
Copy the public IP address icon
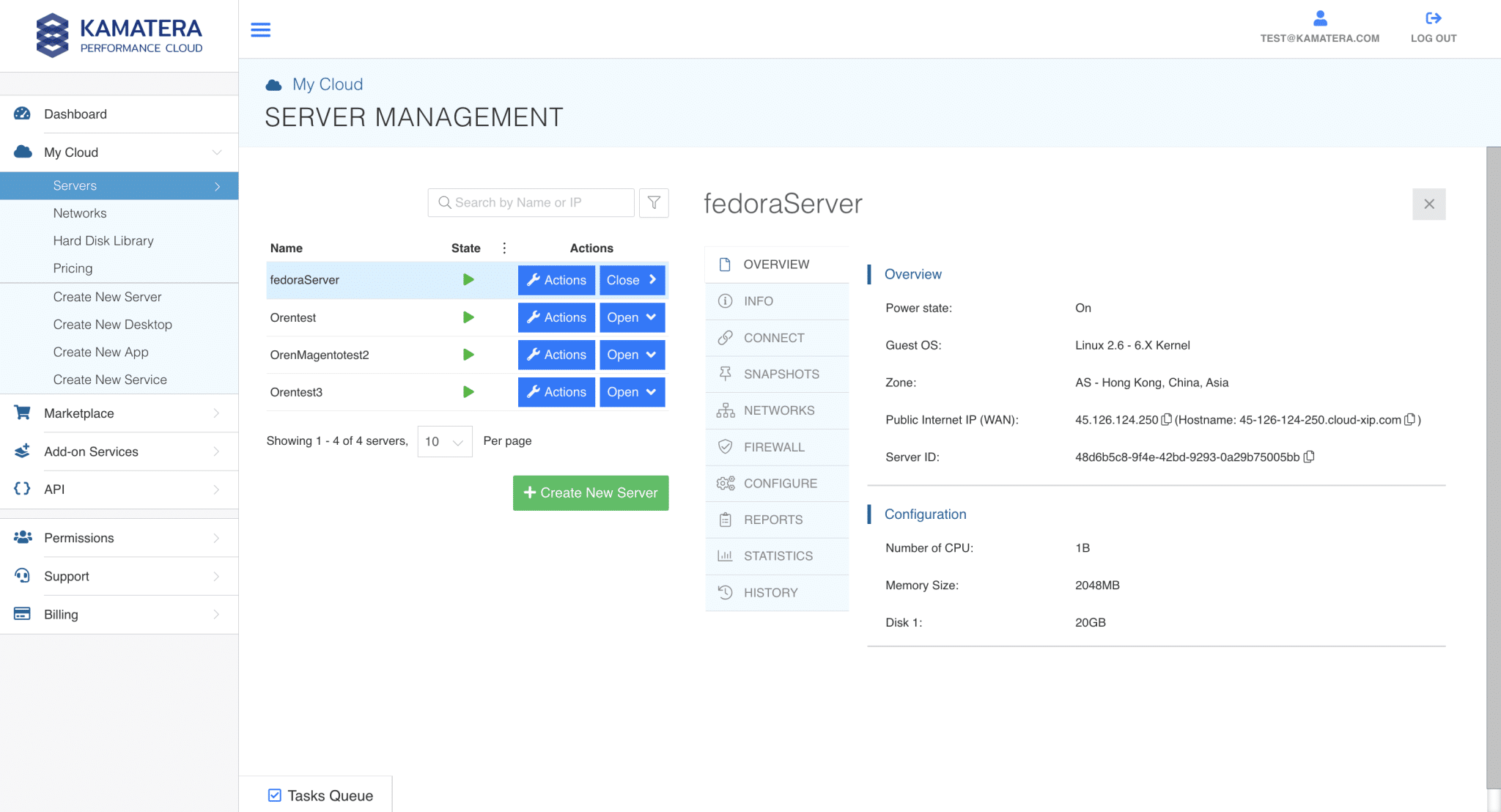coord(1166,420)
